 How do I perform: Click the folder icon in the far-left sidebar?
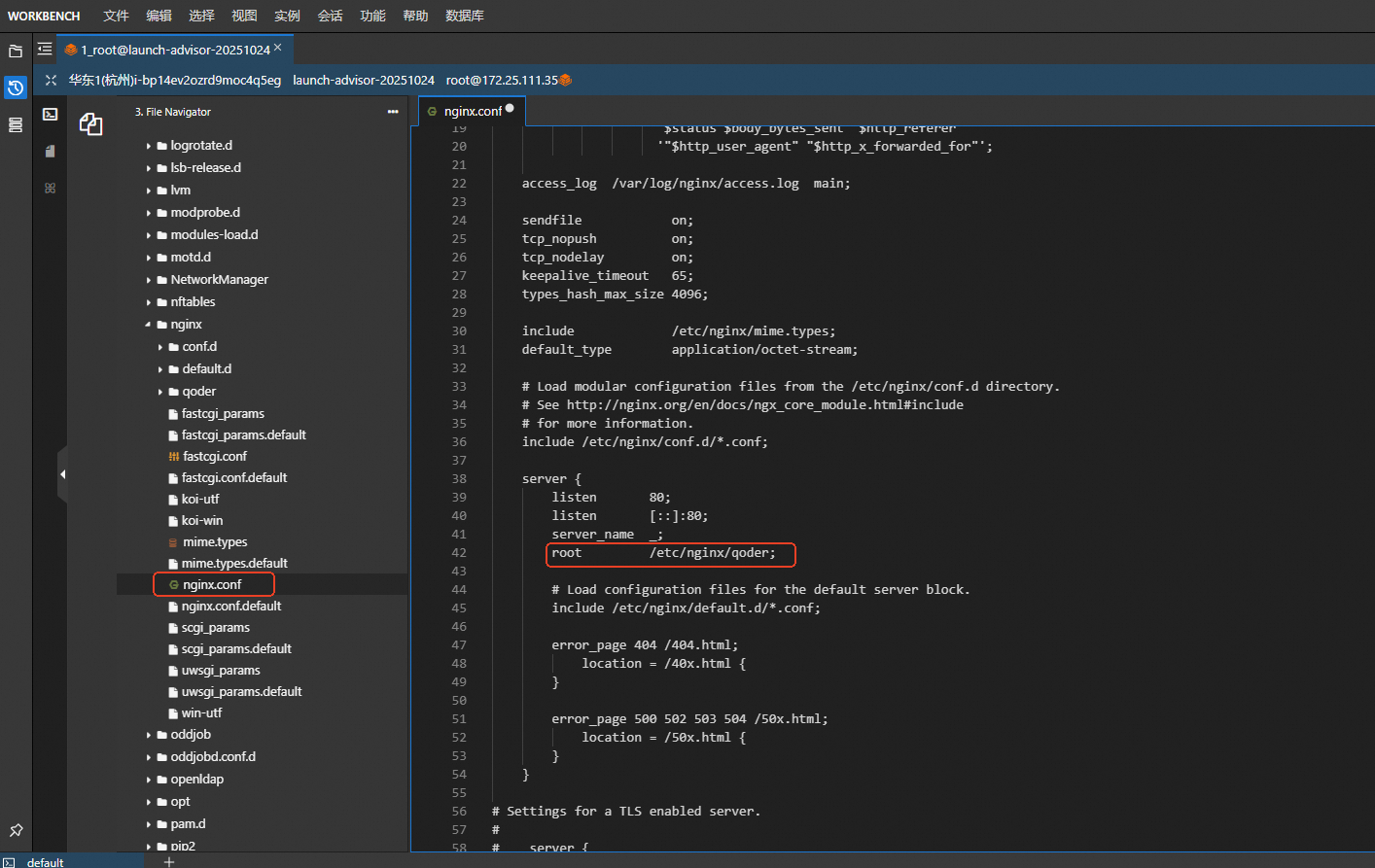[x=16, y=51]
